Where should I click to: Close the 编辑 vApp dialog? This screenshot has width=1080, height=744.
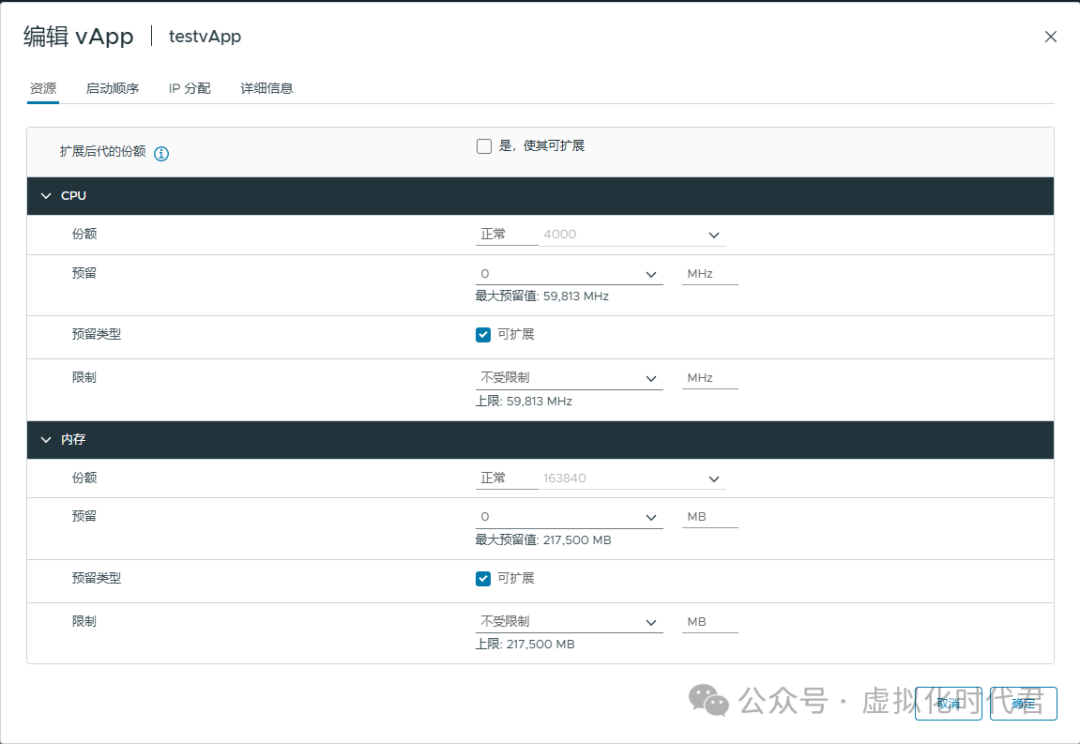pos(1050,37)
